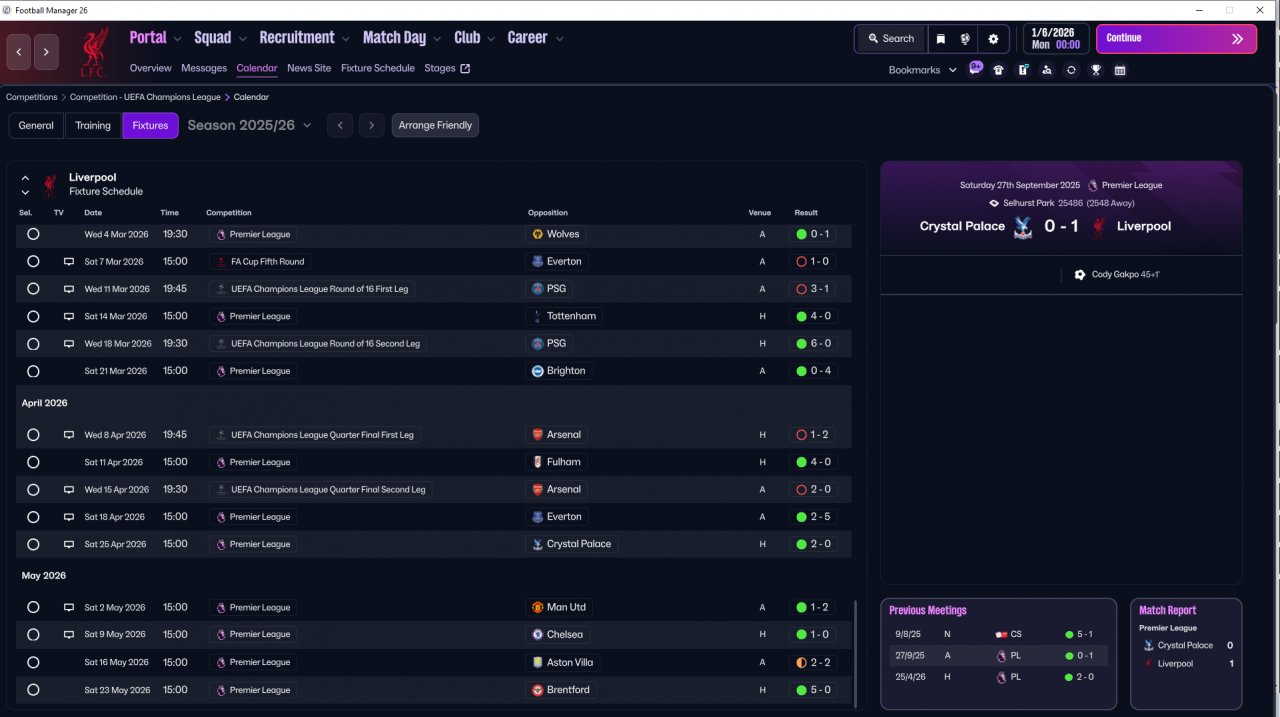Open the Fixture Schedule tab
The height and width of the screenshot is (717, 1280).
[378, 68]
